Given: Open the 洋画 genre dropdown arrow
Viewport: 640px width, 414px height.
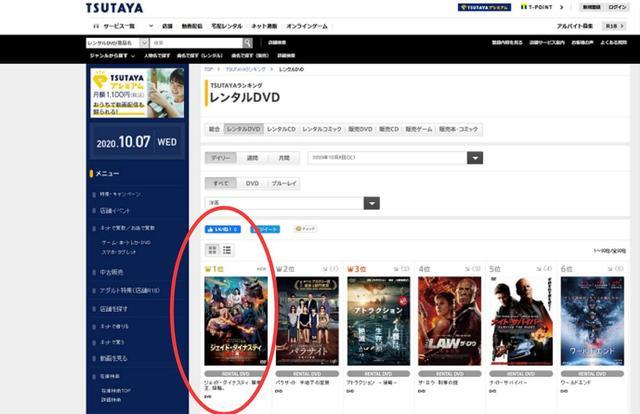Looking at the screenshot, I should (371, 203).
